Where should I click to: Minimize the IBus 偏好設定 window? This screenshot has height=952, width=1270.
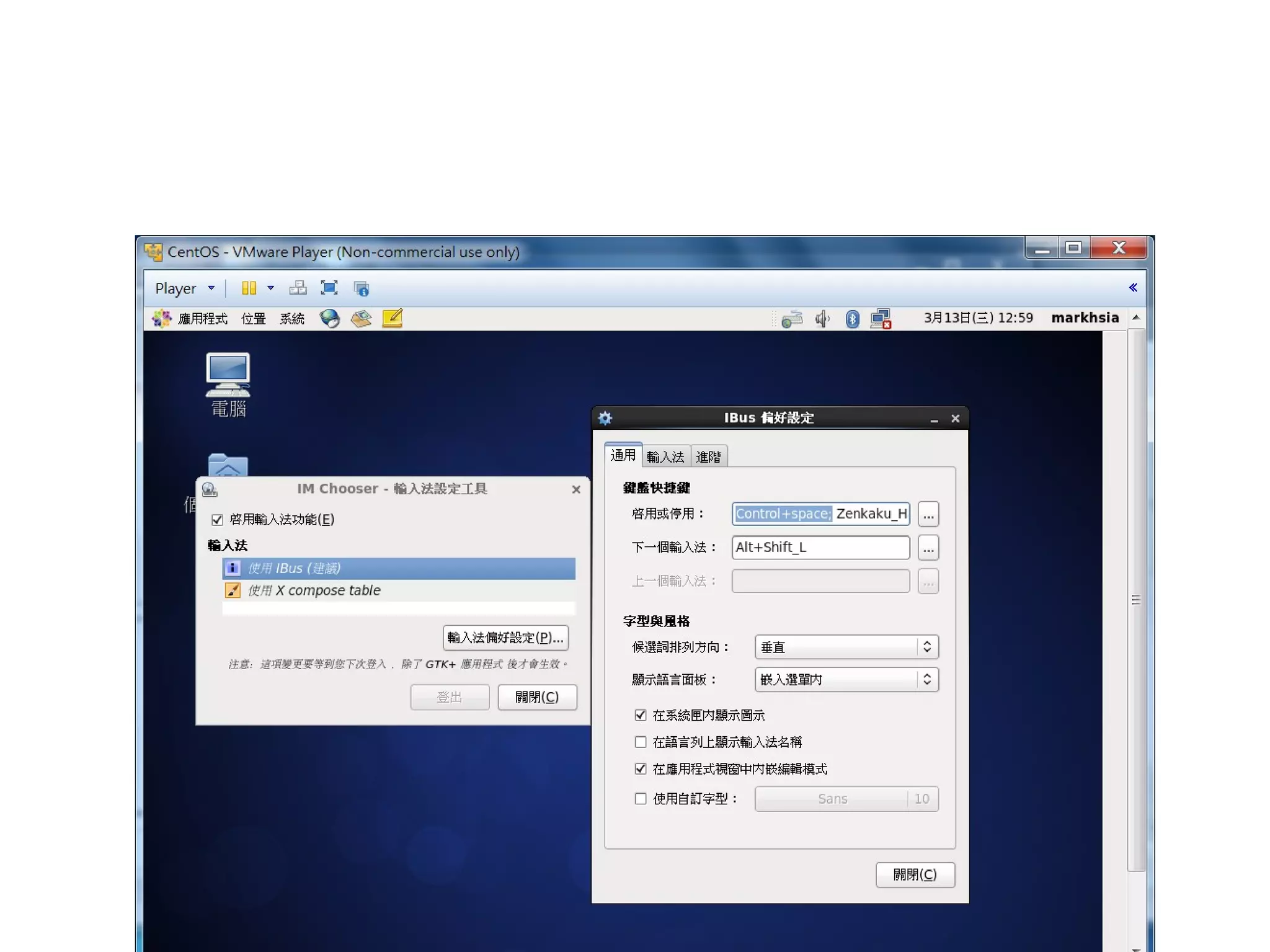point(934,419)
